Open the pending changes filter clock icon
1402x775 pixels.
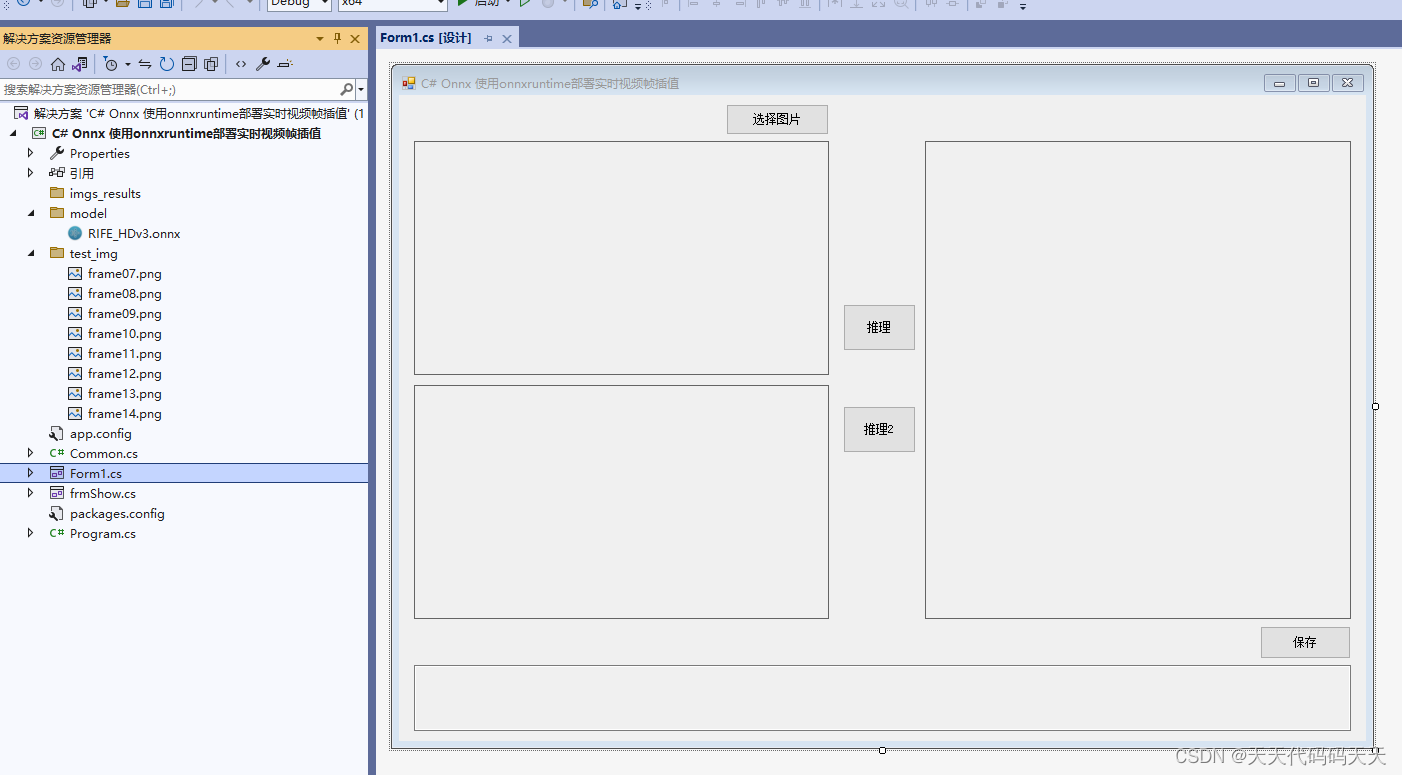[111, 64]
